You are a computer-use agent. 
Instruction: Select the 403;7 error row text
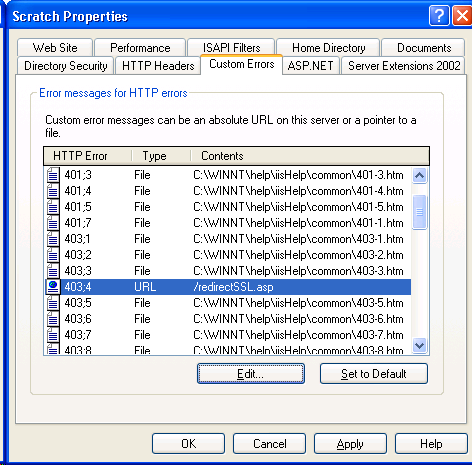(78, 335)
